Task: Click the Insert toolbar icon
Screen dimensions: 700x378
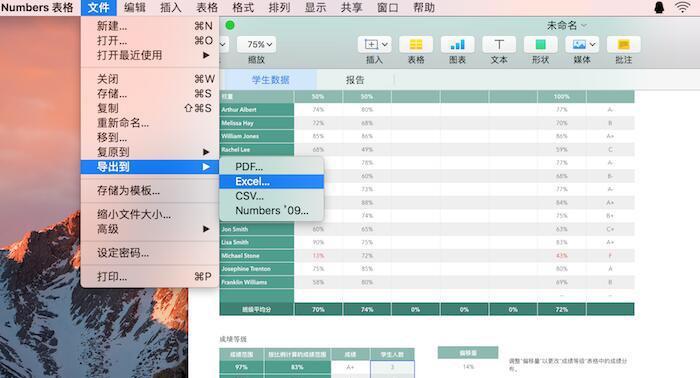Action: point(375,45)
